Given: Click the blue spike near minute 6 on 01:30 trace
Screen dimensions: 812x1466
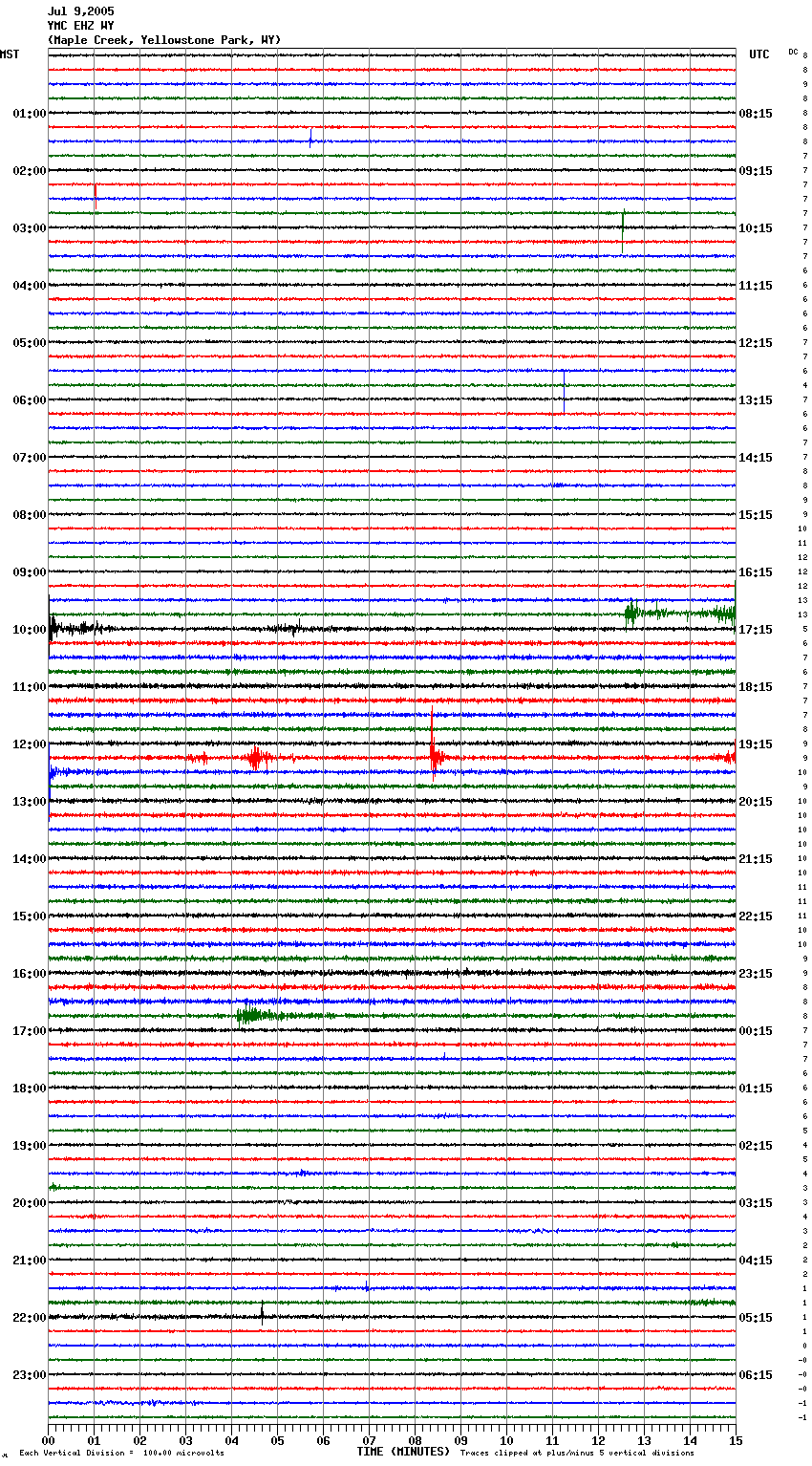Looking at the screenshot, I should coord(310,139).
